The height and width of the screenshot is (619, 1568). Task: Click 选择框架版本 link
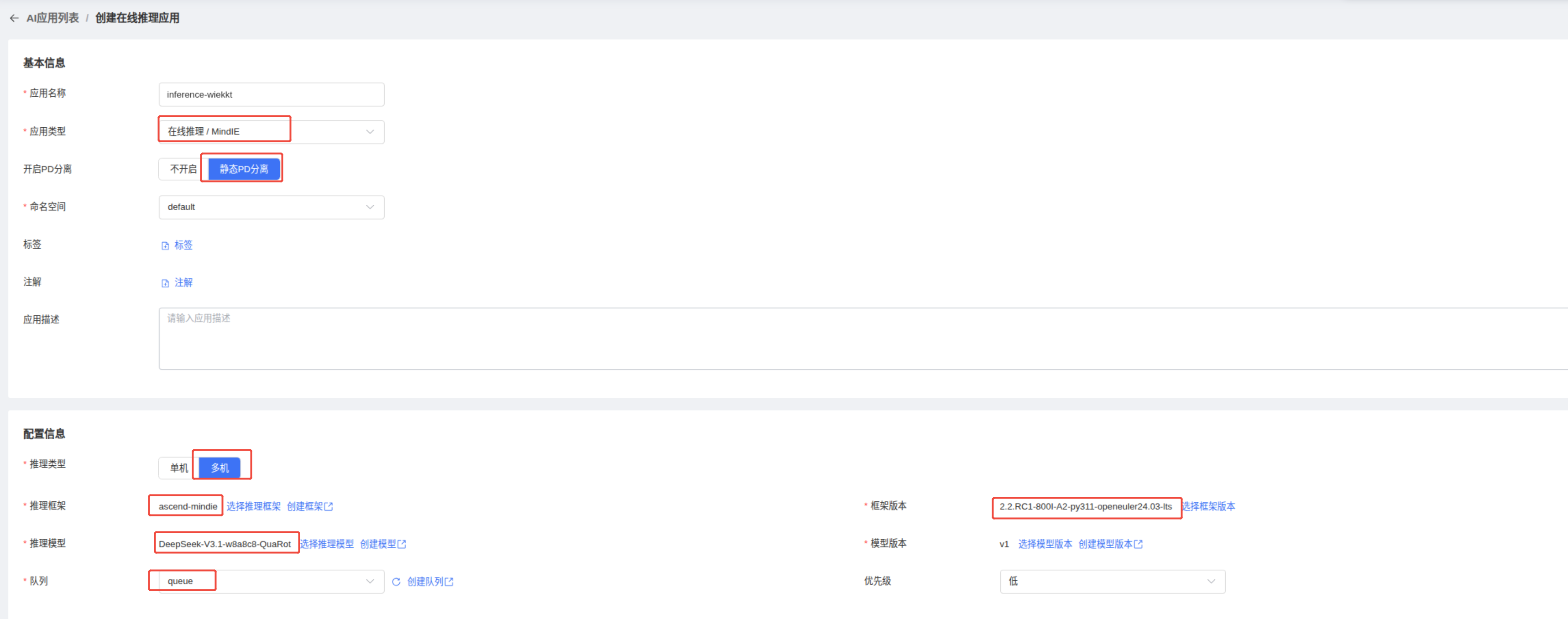[1209, 506]
